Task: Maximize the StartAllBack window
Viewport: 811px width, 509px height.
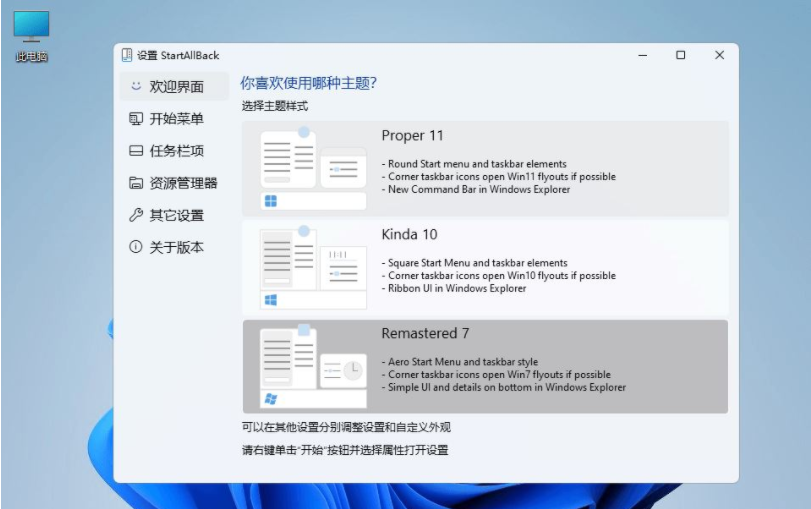Action: tap(681, 55)
